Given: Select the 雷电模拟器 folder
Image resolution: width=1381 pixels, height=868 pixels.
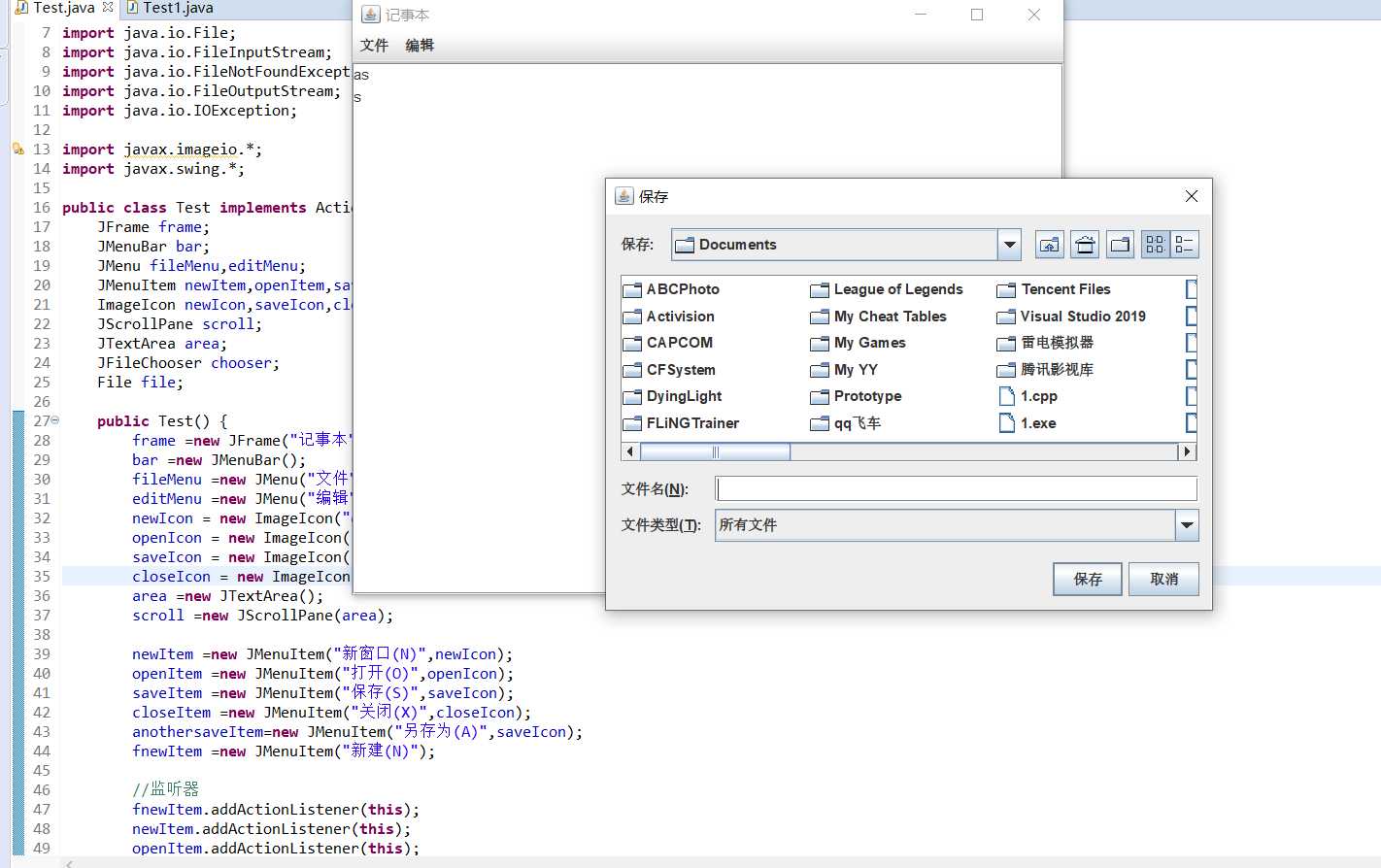Looking at the screenshot, I should pyautogui.click(x=1046, y=343).
